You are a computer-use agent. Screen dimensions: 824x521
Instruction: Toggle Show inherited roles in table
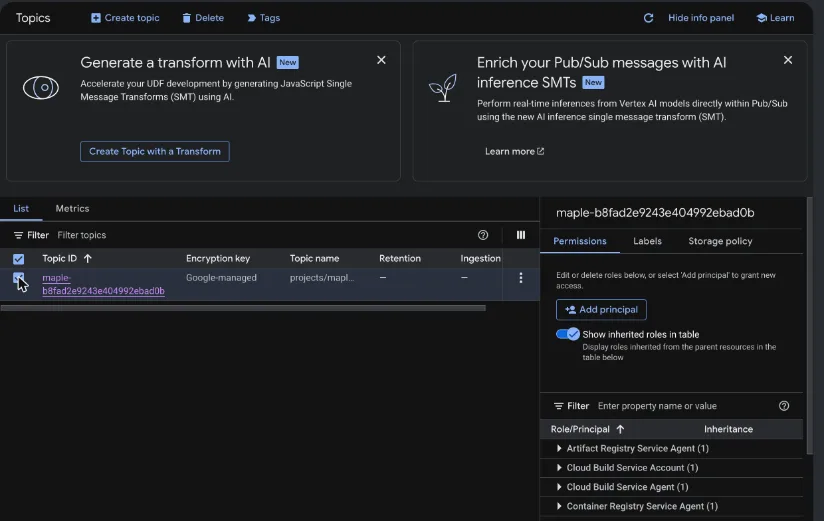pos(568,334)
